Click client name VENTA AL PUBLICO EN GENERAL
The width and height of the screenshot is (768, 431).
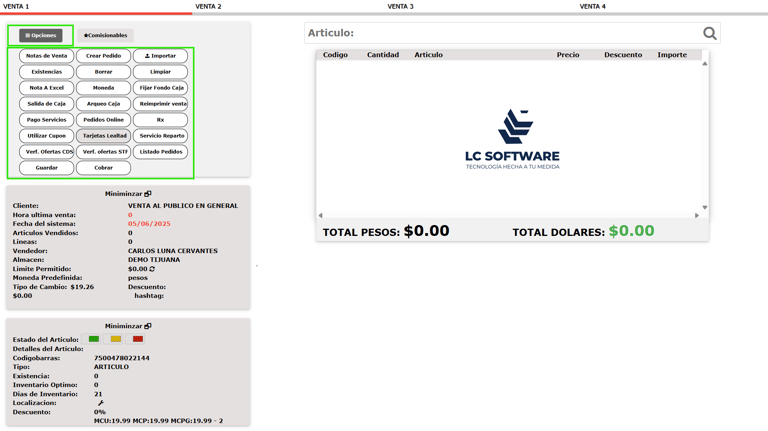click(x=183, y=206)
